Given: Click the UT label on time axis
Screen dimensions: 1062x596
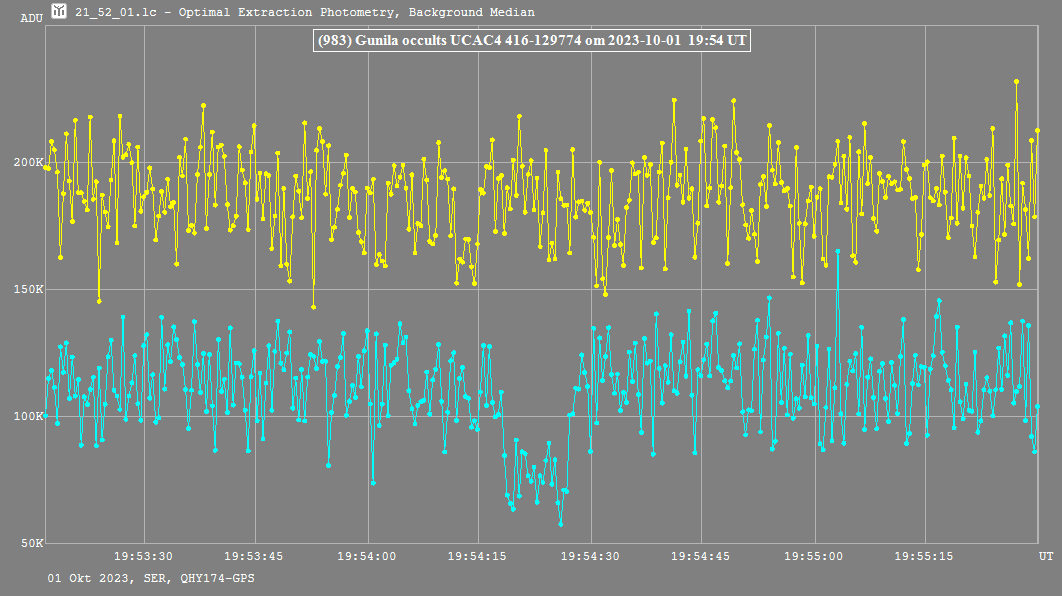Looking at the screenshot, I should tap(1045, 556).
